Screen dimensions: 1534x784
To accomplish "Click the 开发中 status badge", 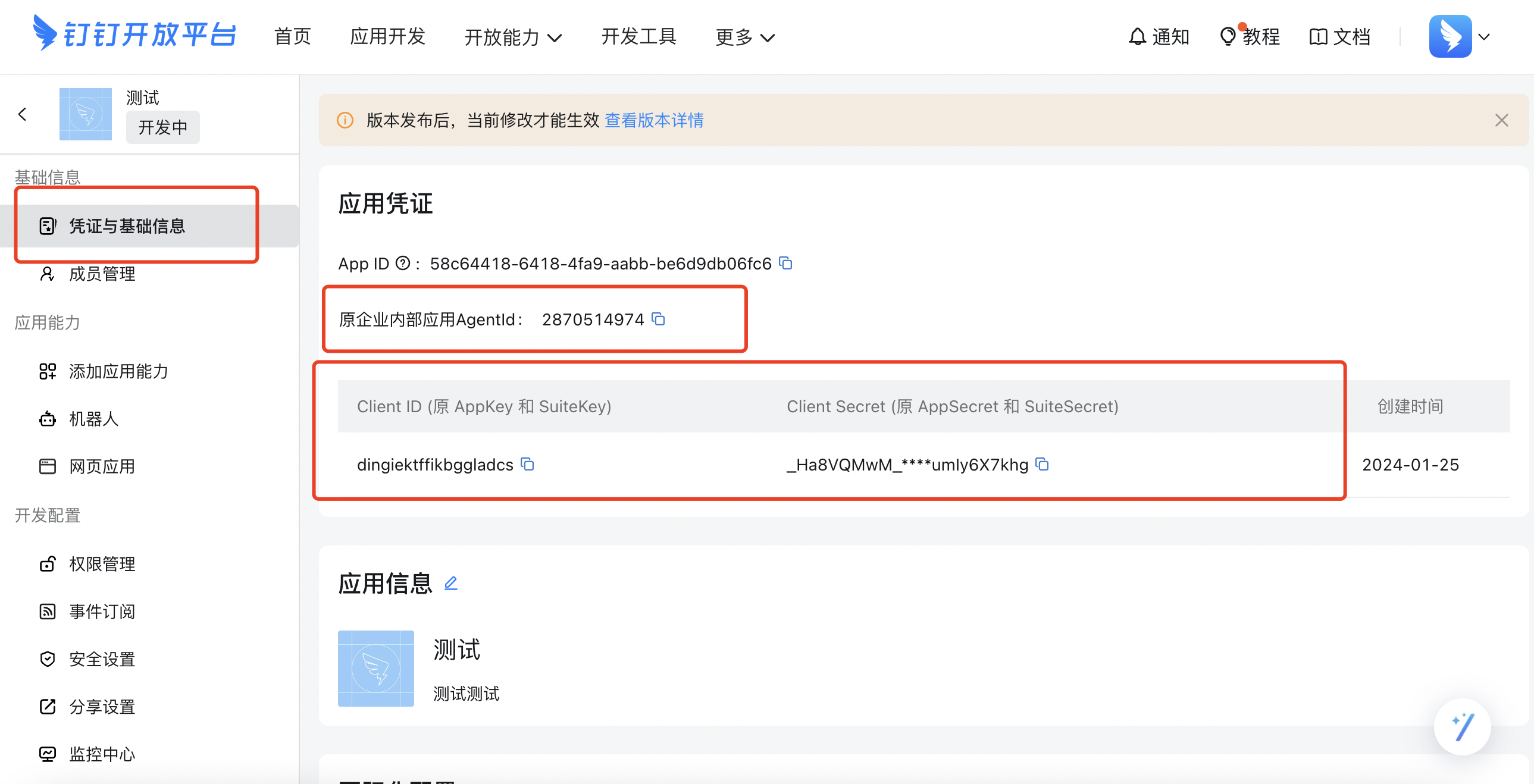I will point(162,127).
